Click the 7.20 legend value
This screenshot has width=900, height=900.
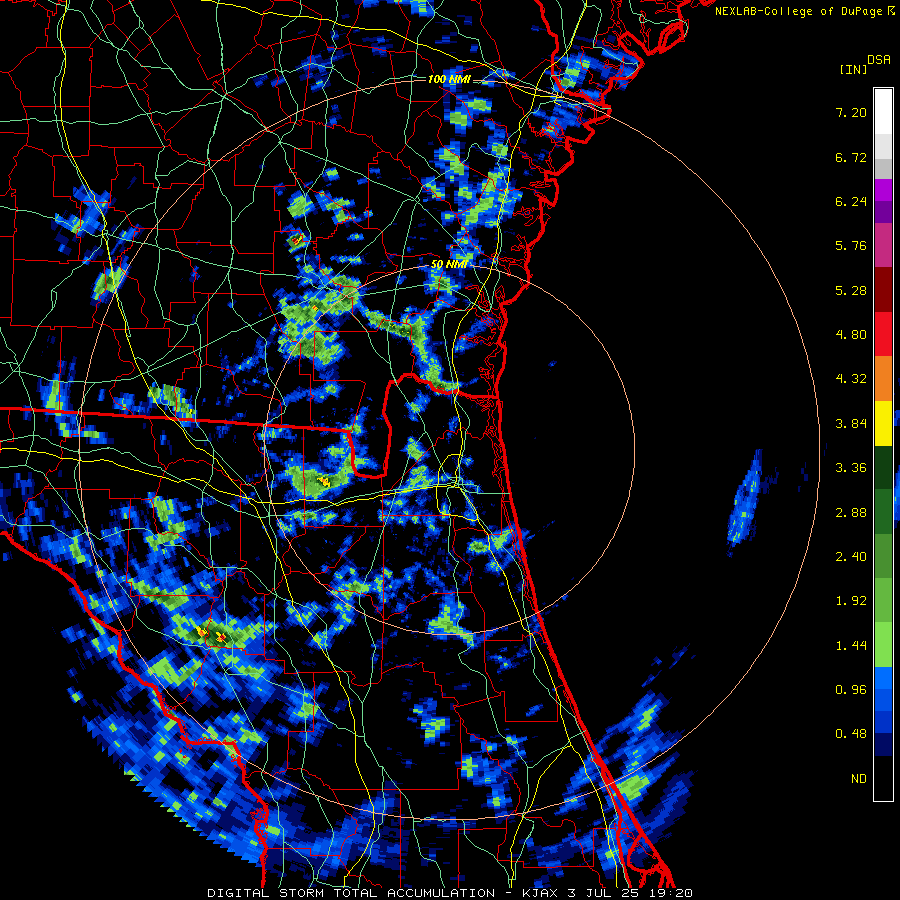coord(851,112)
